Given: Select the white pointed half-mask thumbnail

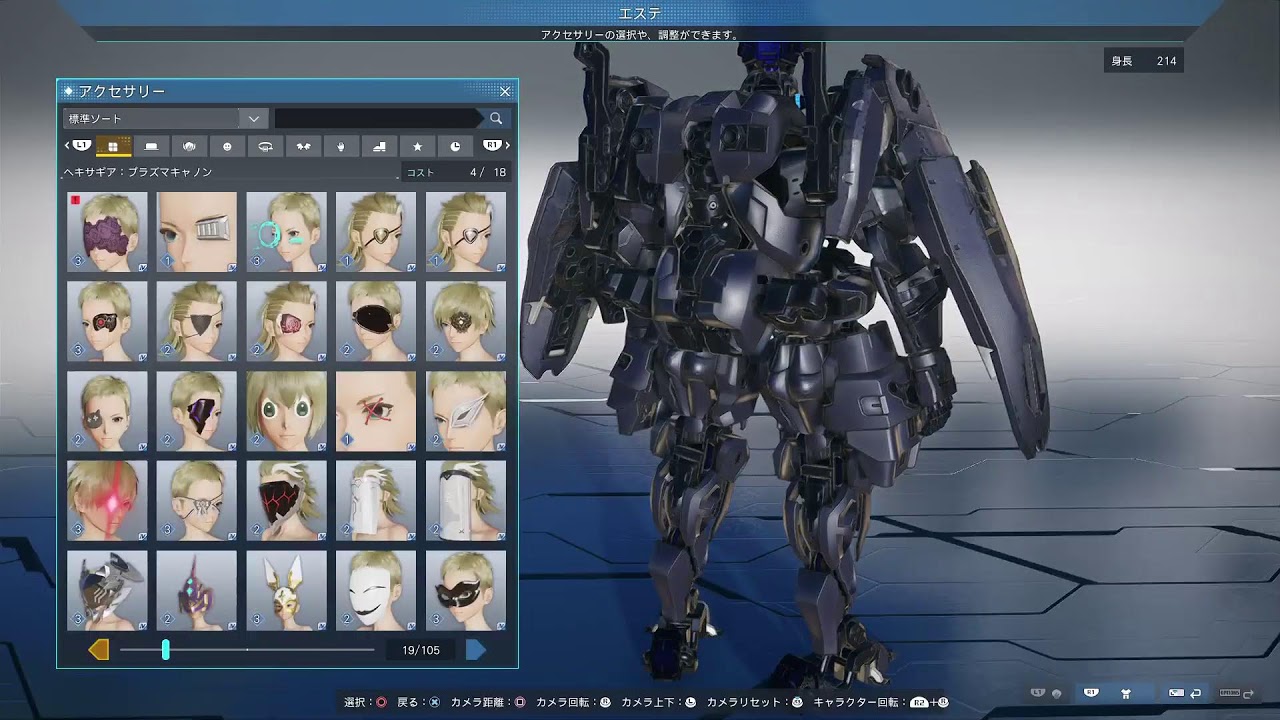Looking at the screenshot, I should (x=466, y=411).
